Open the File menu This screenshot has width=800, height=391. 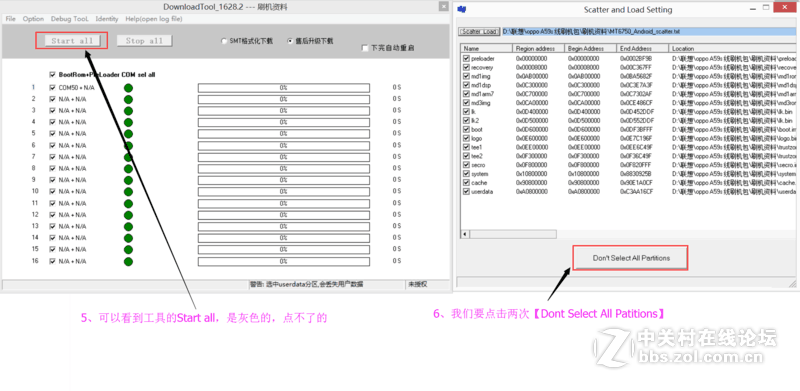pyautogui.click(x=10, y=19)
